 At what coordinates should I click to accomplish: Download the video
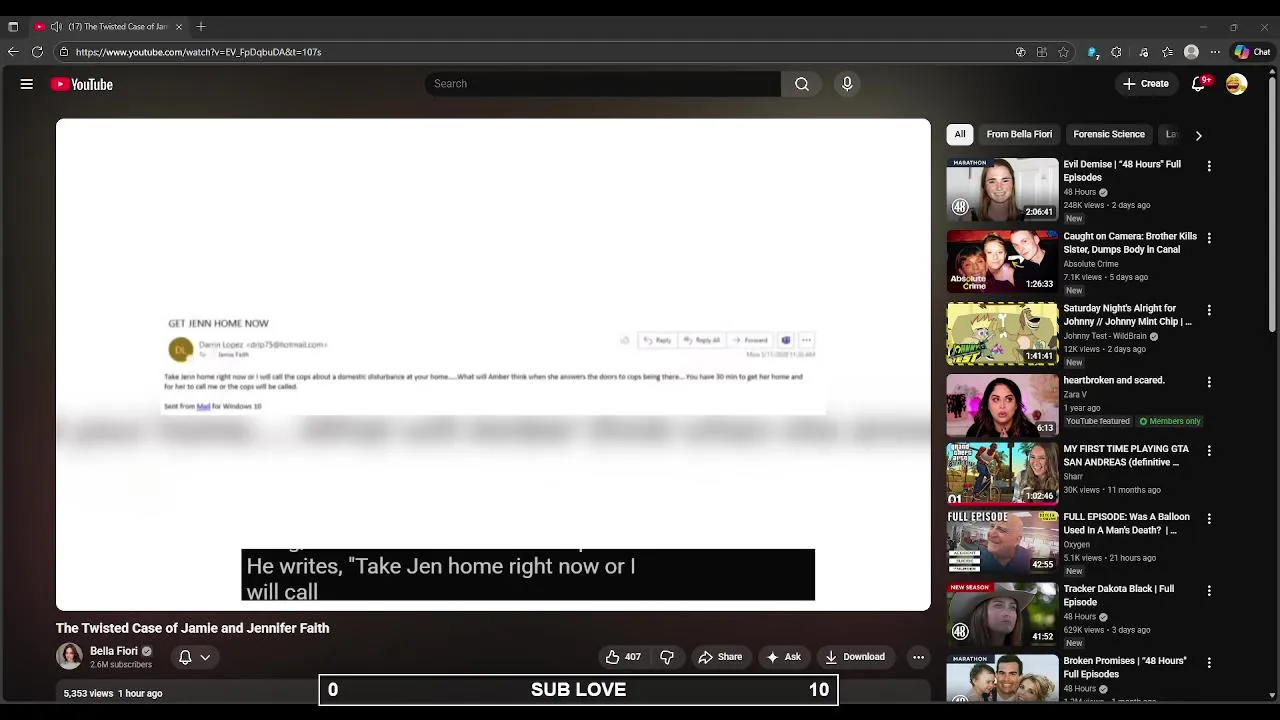[x=855, y=657]
